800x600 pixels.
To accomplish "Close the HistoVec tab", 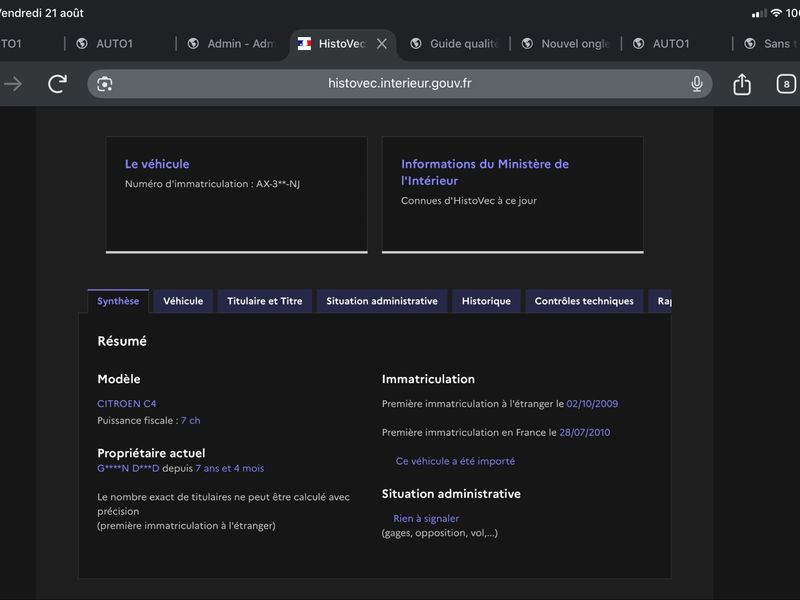I will pyautogui.click(x=382, y=44).
